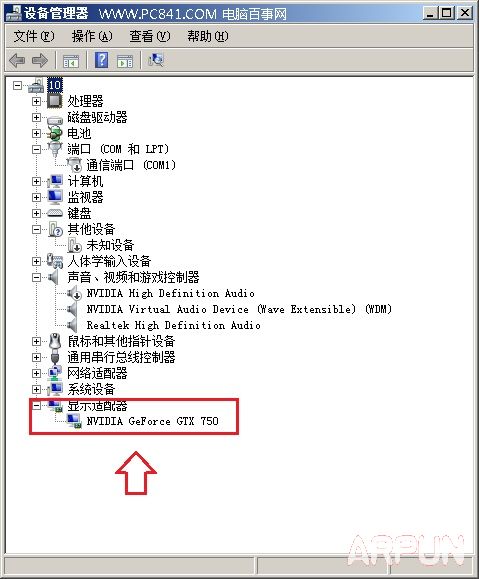Select NVIDIA Virtual Audio Device entry

[239, 309]
